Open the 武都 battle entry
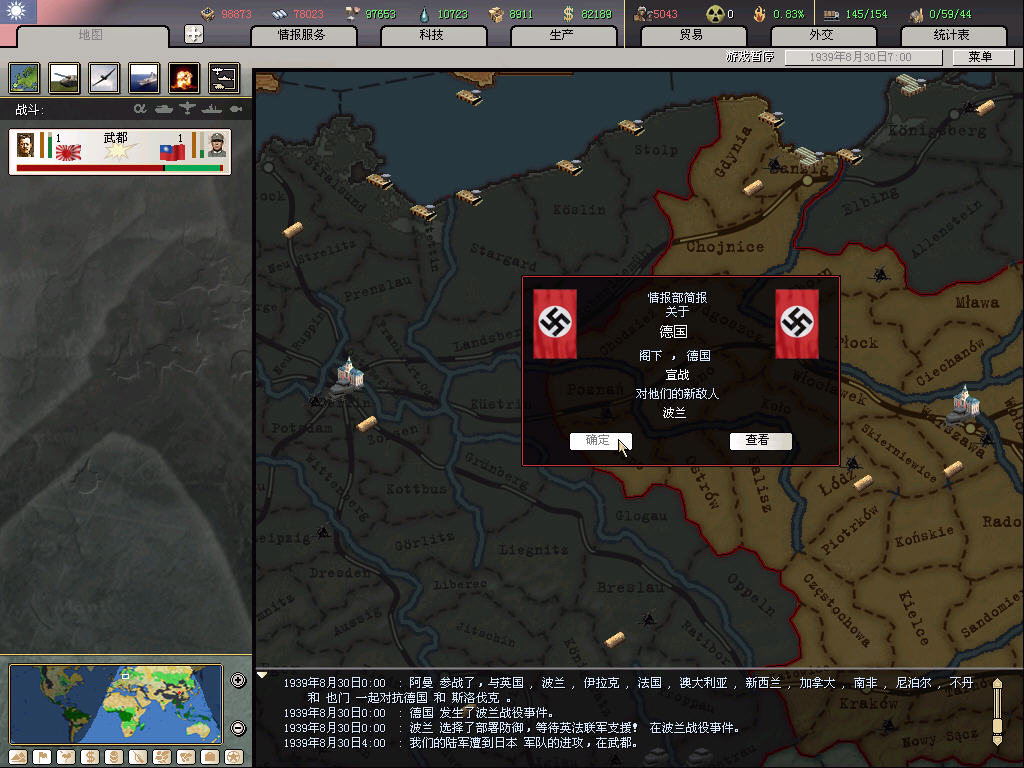This screenshot has width=1024, height=768. 120,152
